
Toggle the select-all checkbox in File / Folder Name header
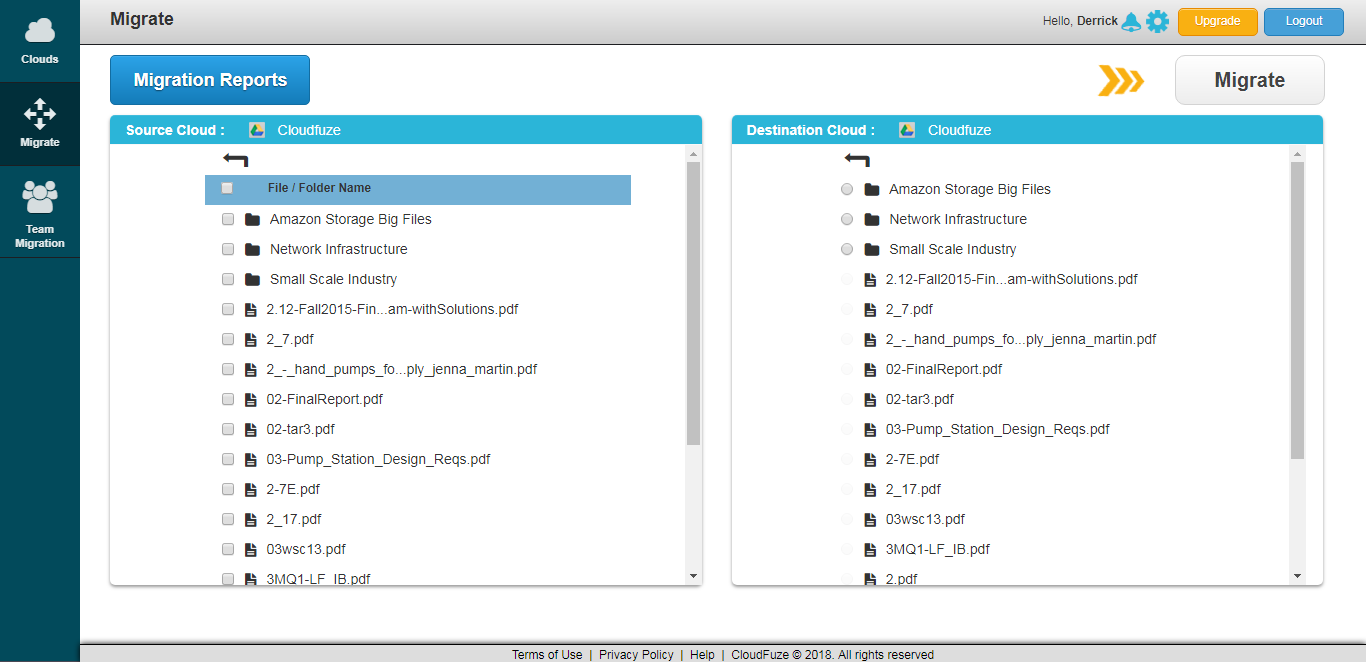tap(227, 188)
